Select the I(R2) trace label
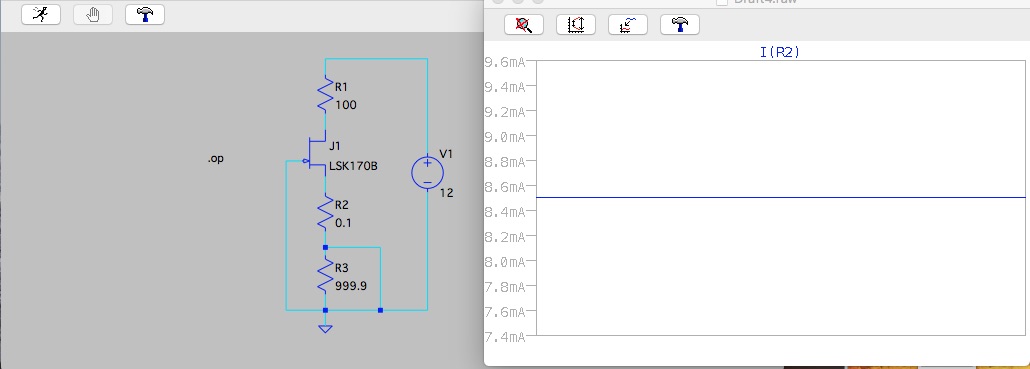 tap(780, 53)
